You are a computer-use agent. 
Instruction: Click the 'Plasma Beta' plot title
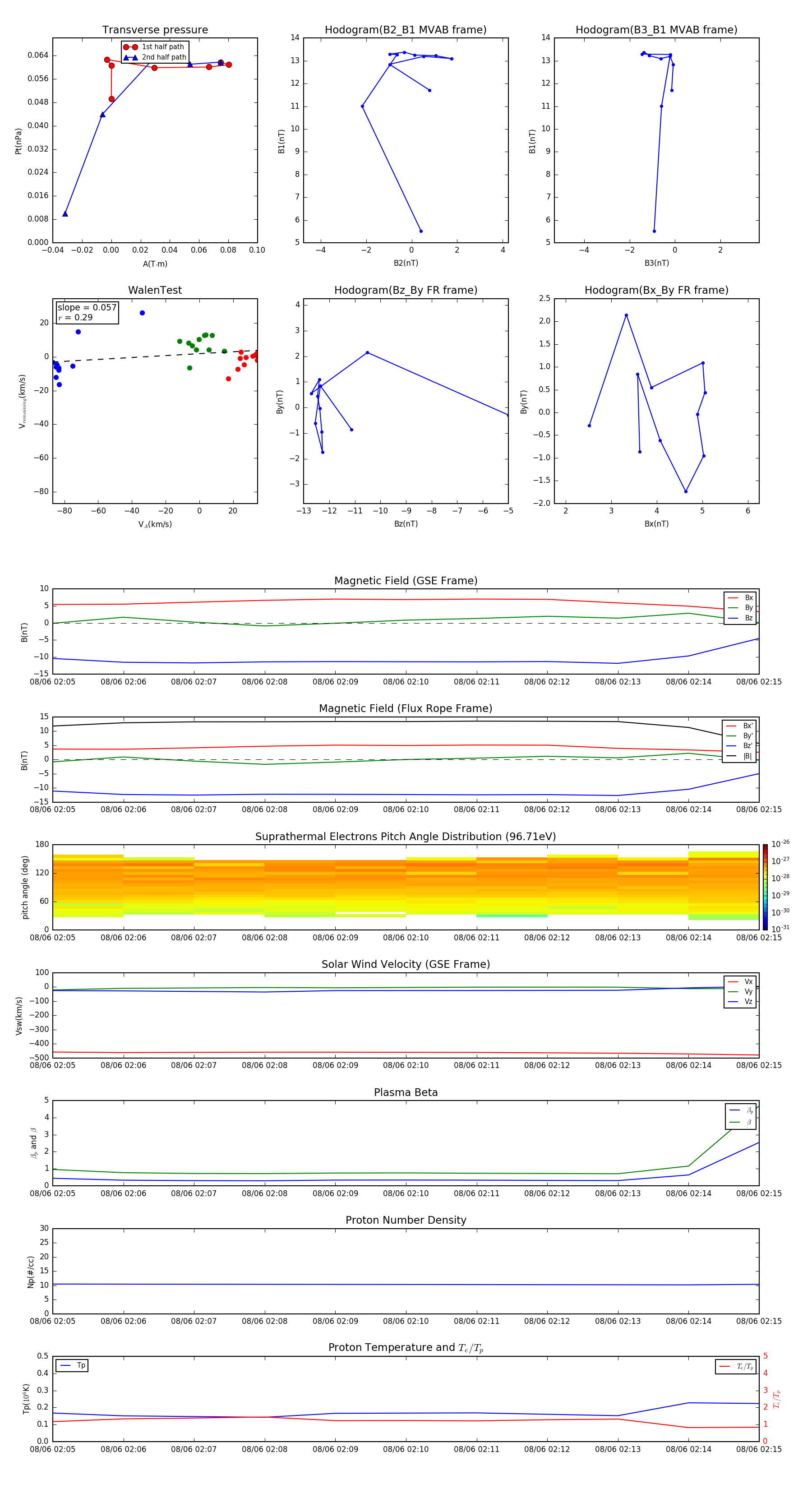tap(406, 1093)
